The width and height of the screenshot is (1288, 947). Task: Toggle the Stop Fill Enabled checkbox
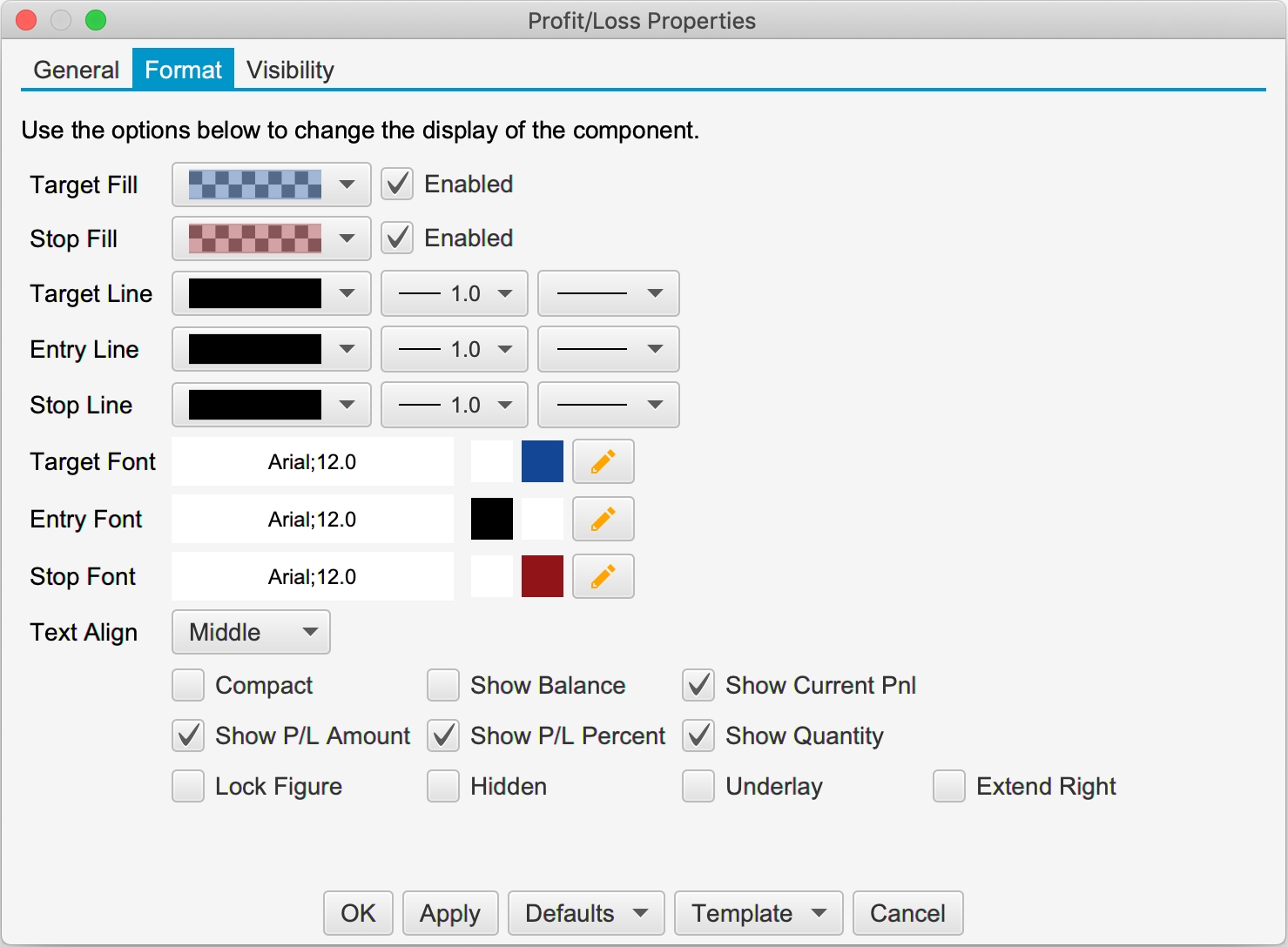pos(398,238)
